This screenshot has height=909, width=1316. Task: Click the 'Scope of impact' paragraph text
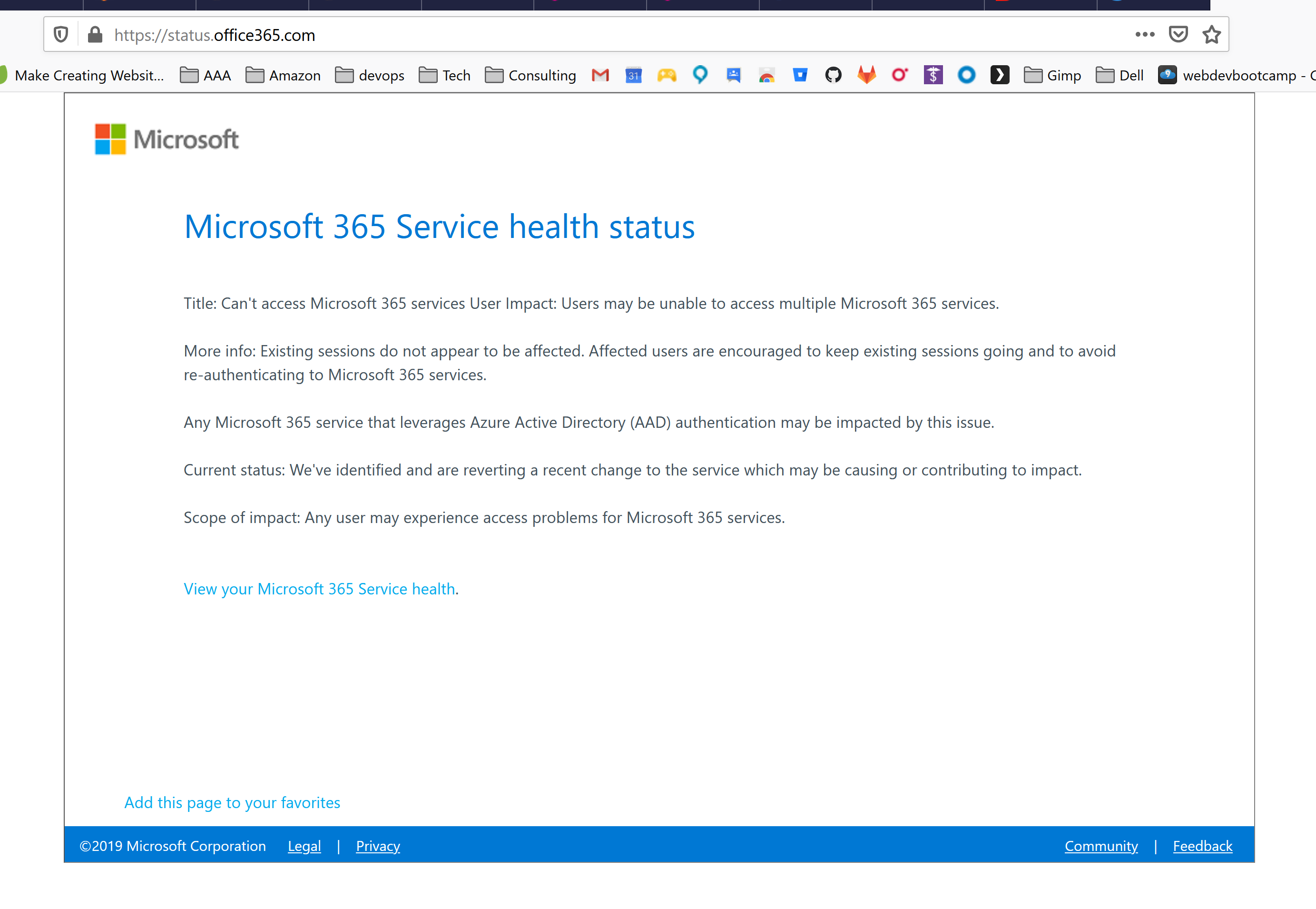(484, 517)
